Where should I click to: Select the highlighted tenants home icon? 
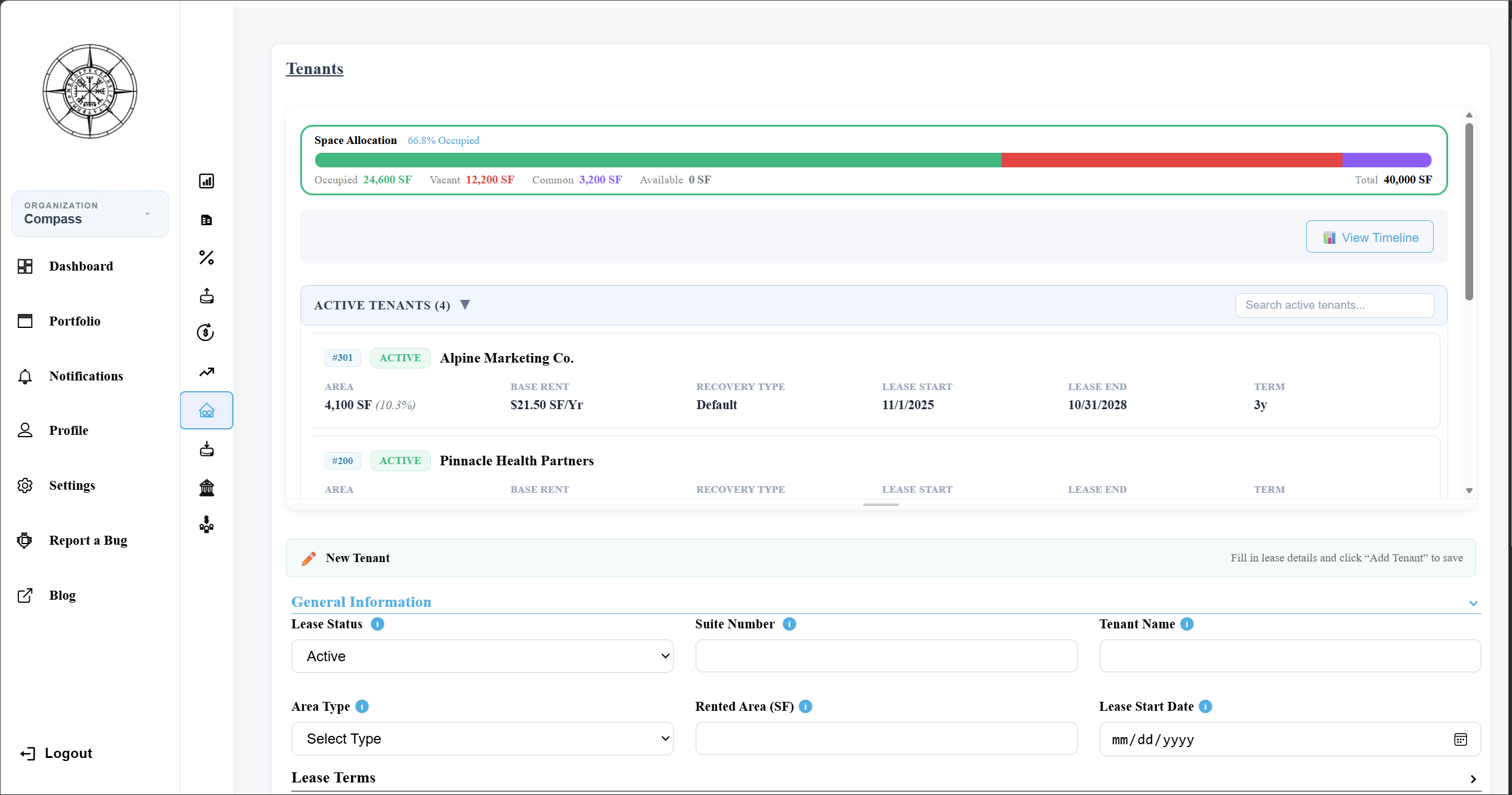(x=207, y=410)
